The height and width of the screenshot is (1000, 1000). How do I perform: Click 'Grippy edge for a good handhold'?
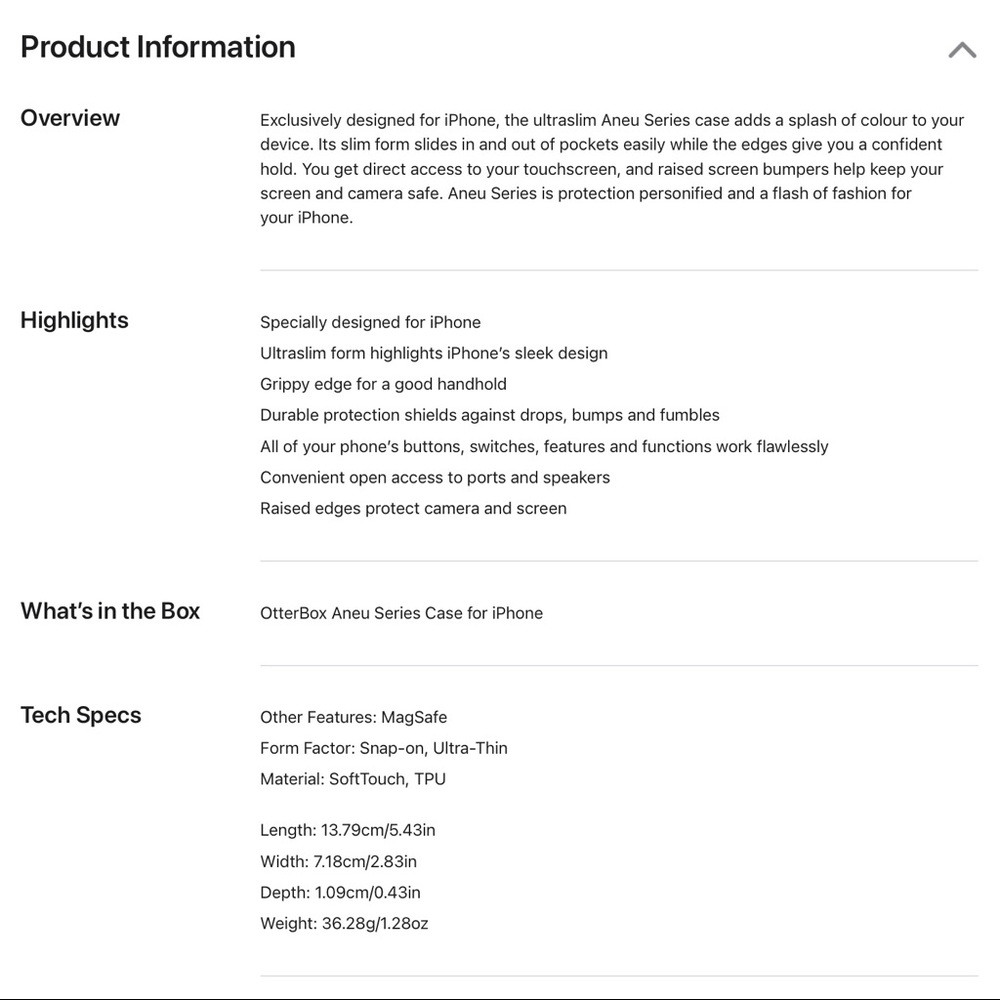tap(383, 384)
